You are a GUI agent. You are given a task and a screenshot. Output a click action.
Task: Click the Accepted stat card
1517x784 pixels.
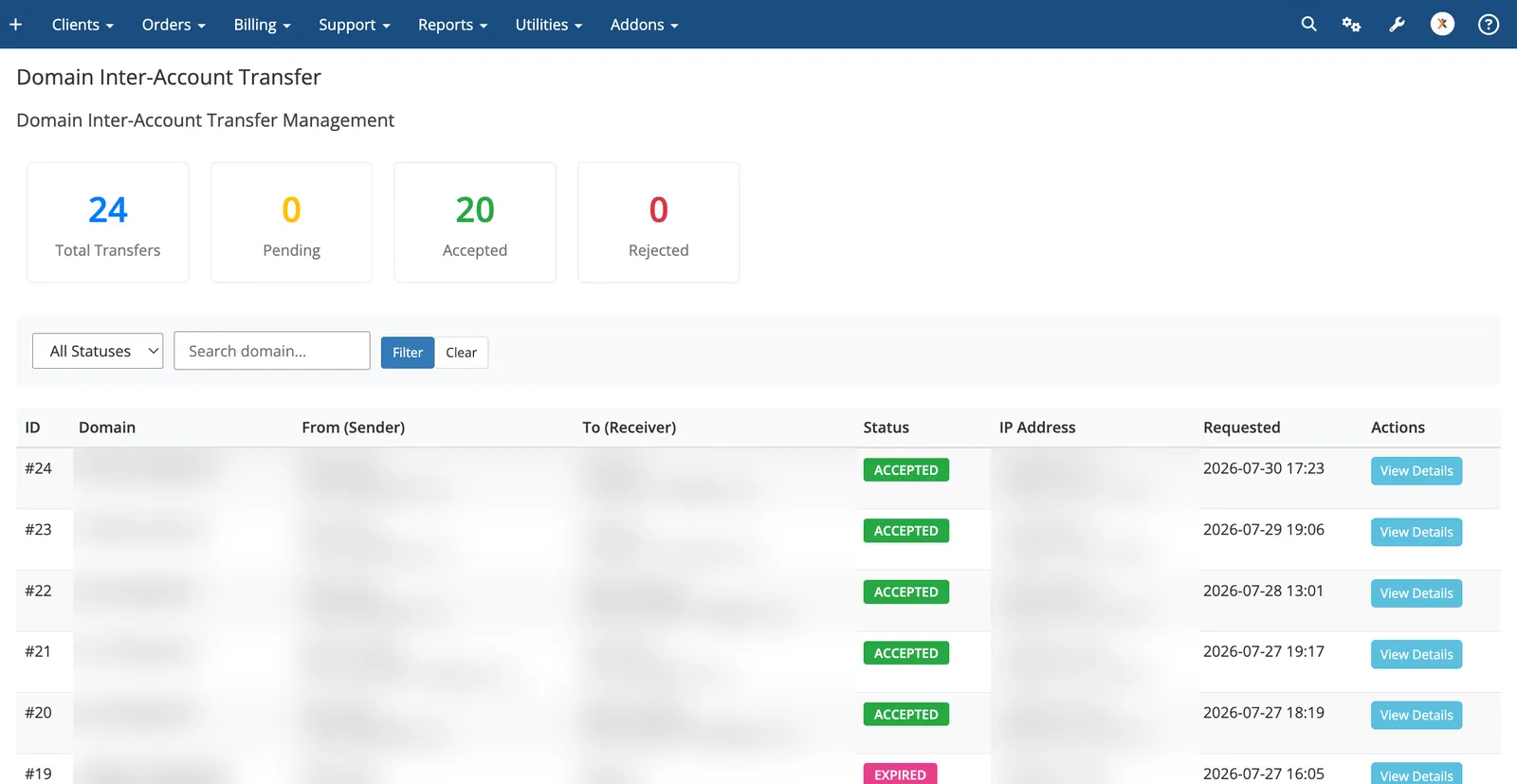(475, 223)
